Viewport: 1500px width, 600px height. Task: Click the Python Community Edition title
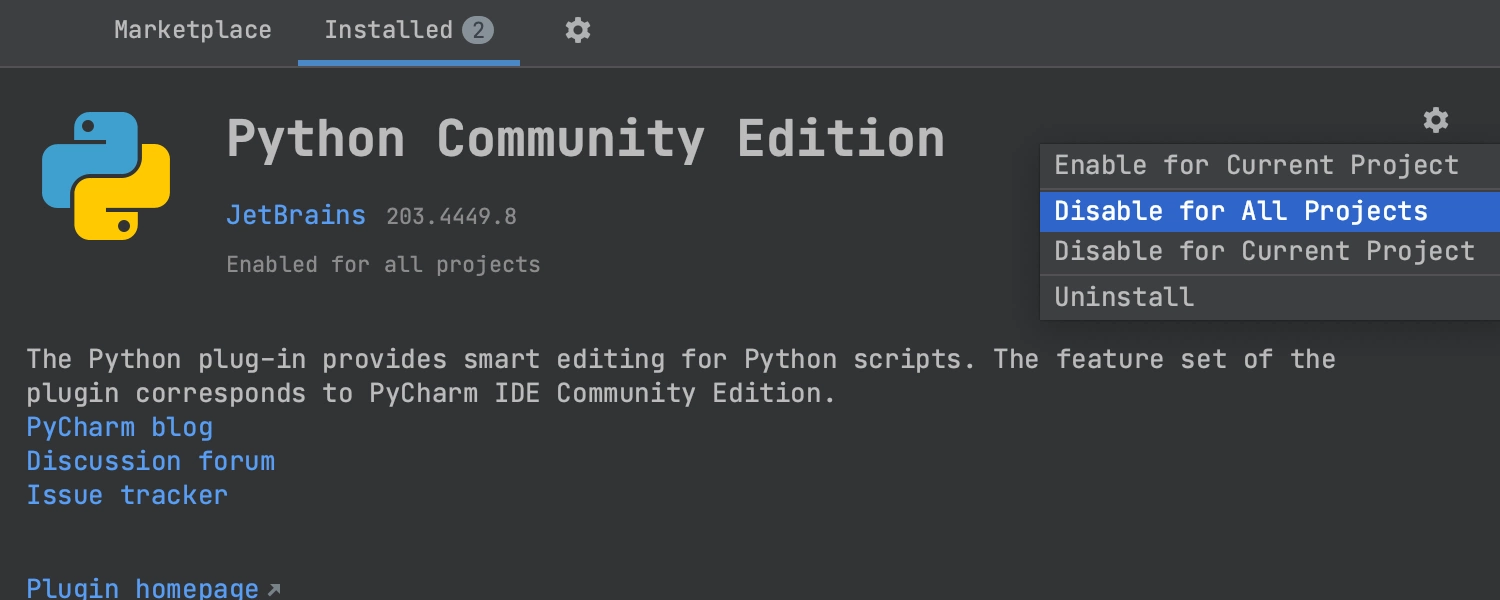point(586,139)
